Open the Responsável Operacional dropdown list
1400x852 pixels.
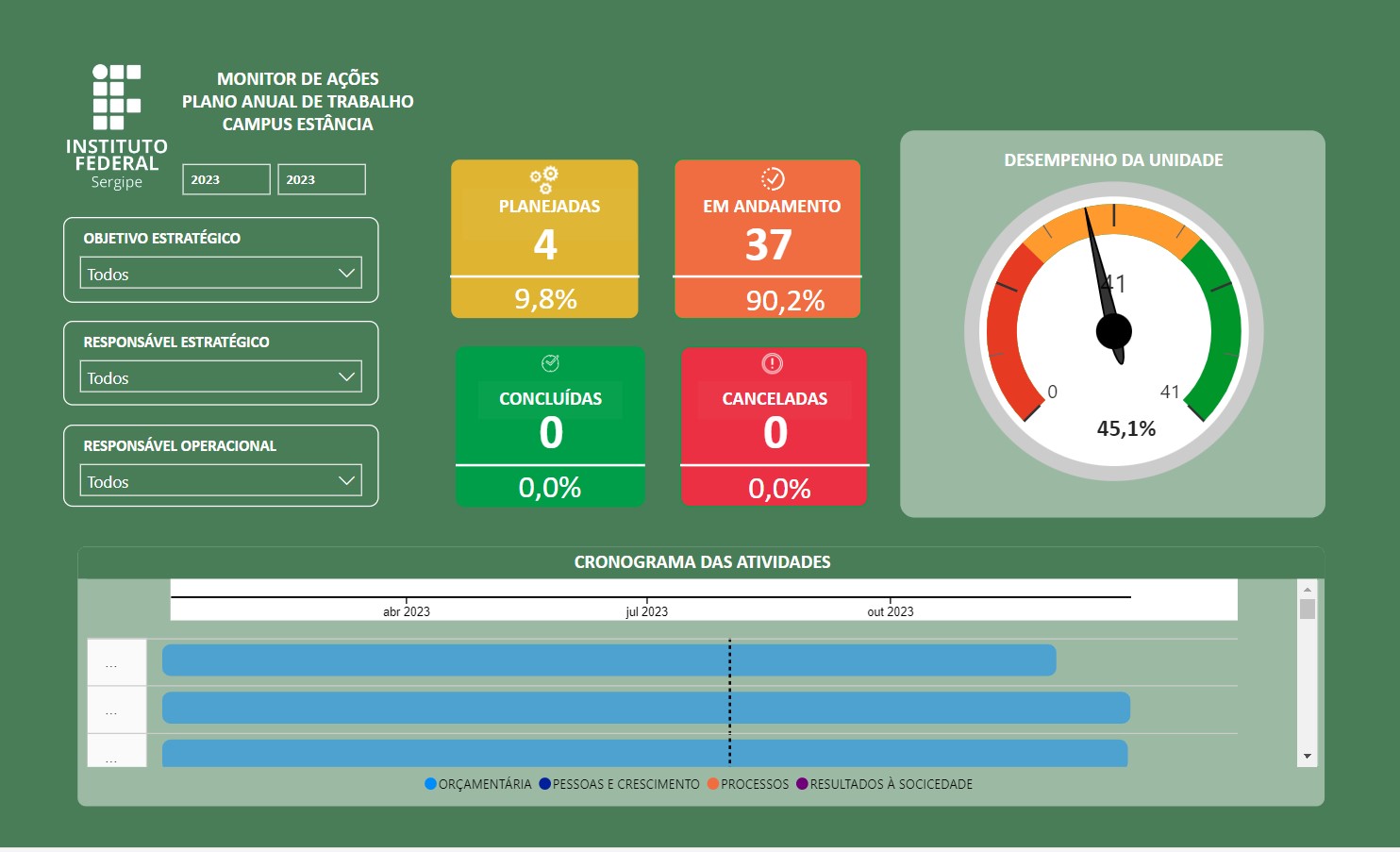221,481
